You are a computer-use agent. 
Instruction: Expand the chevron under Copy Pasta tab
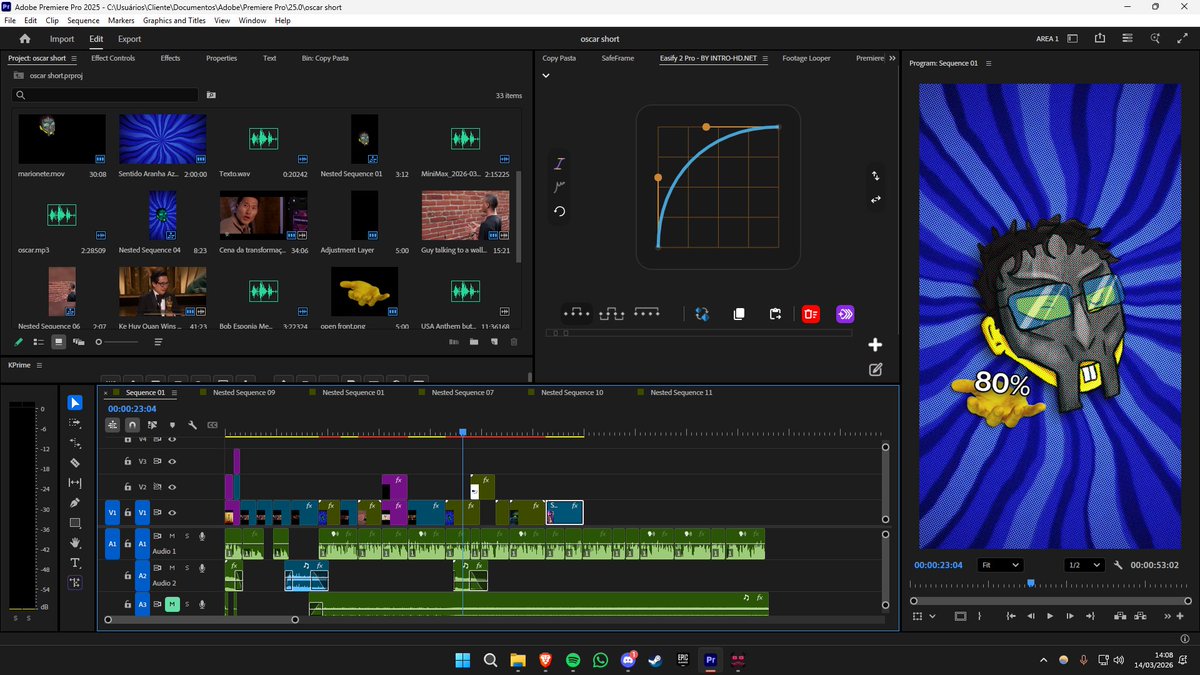tap(546, 76)
